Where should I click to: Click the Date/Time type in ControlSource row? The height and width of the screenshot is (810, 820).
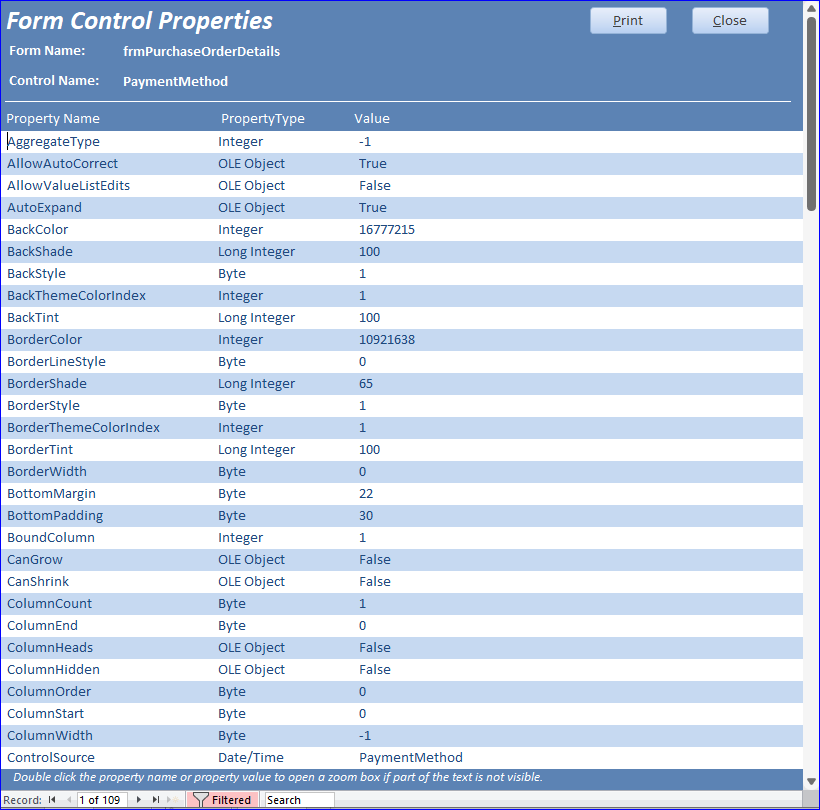coord(250,757)
